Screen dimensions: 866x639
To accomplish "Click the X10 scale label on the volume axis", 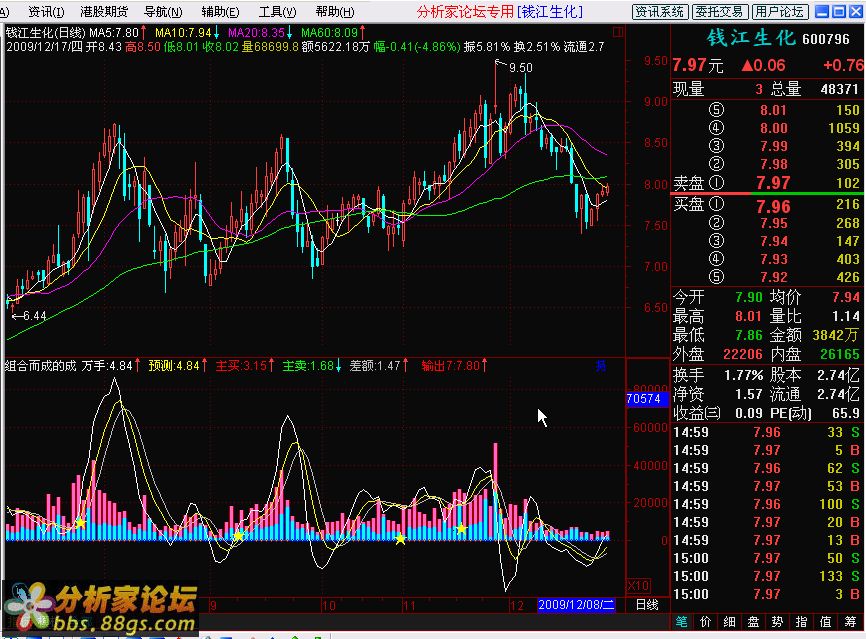I will click(x=638, y=585).
